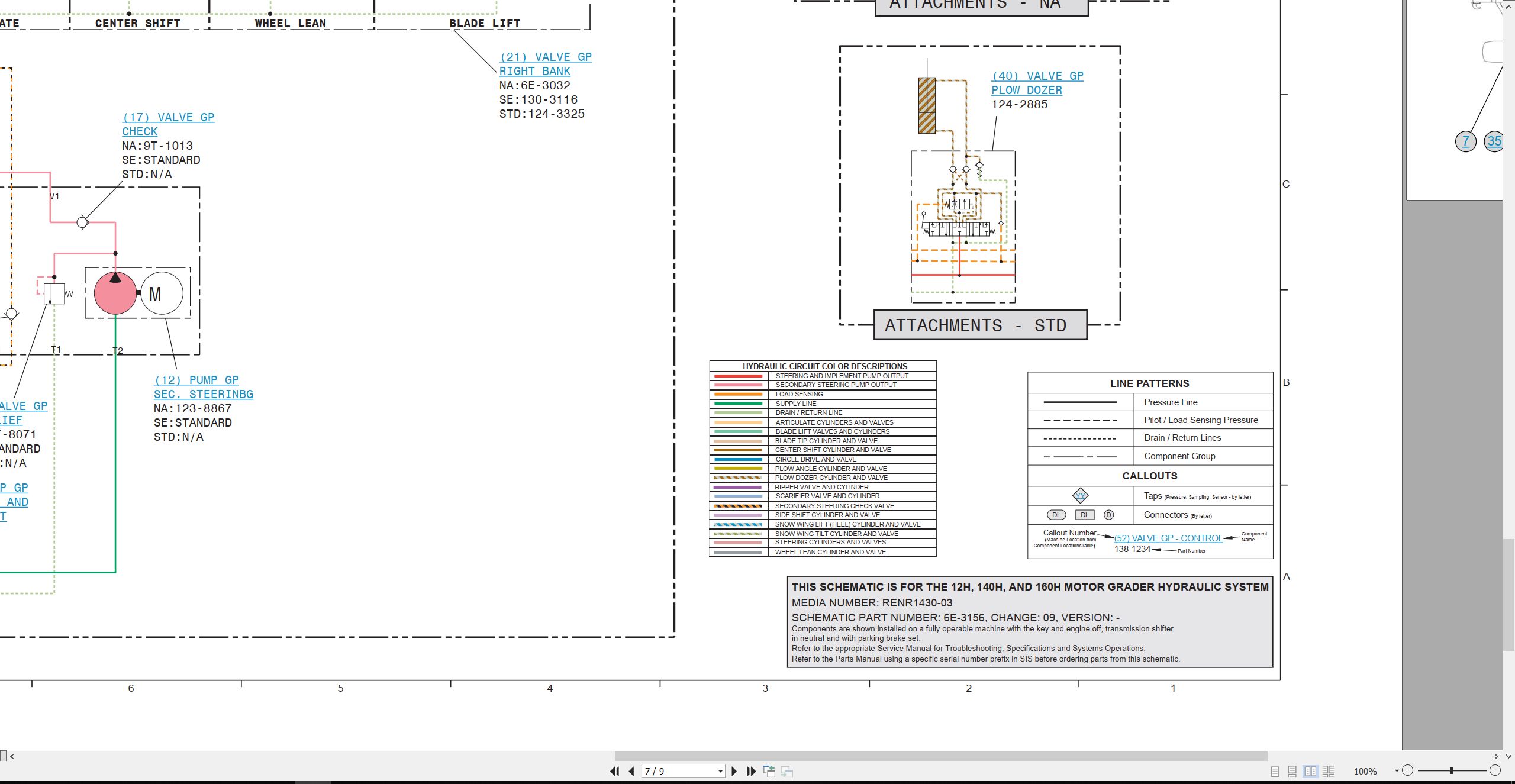The image size is (1515, 784).
Task: Click the horizontal scrollbar thumb
Action: tap(941, 756)
